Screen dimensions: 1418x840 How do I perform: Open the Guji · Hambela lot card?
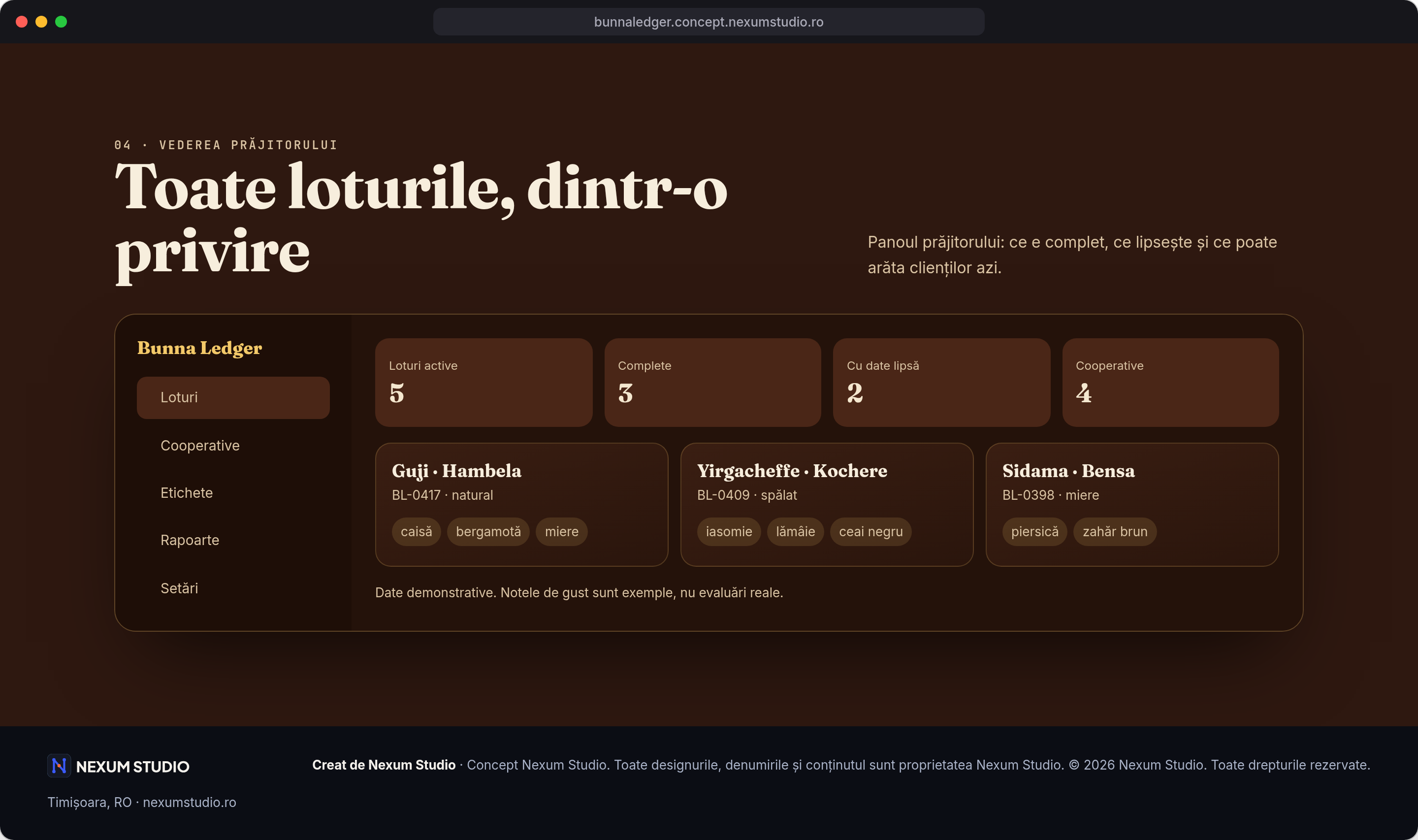point(522,504)
